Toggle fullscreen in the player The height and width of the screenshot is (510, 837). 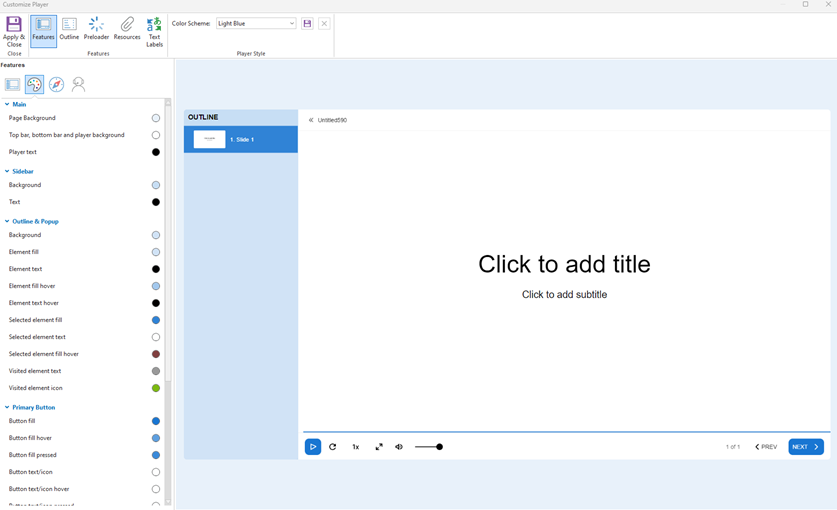click(x=379, y=447)
